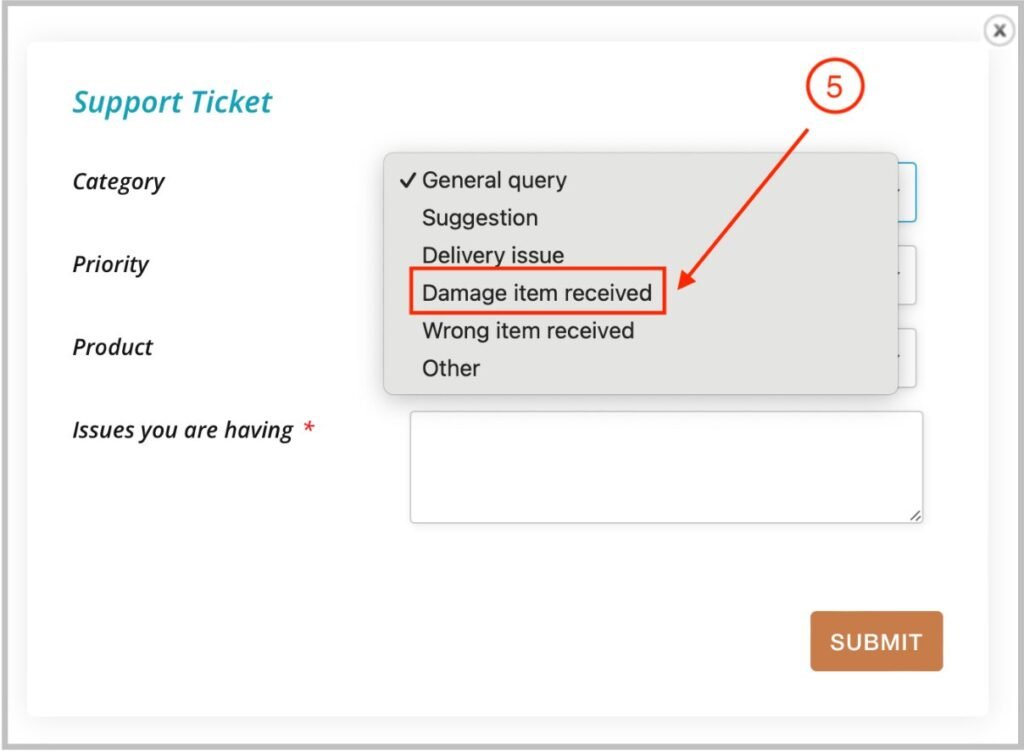Click the text area resize handle

click(x=915, y=515)
